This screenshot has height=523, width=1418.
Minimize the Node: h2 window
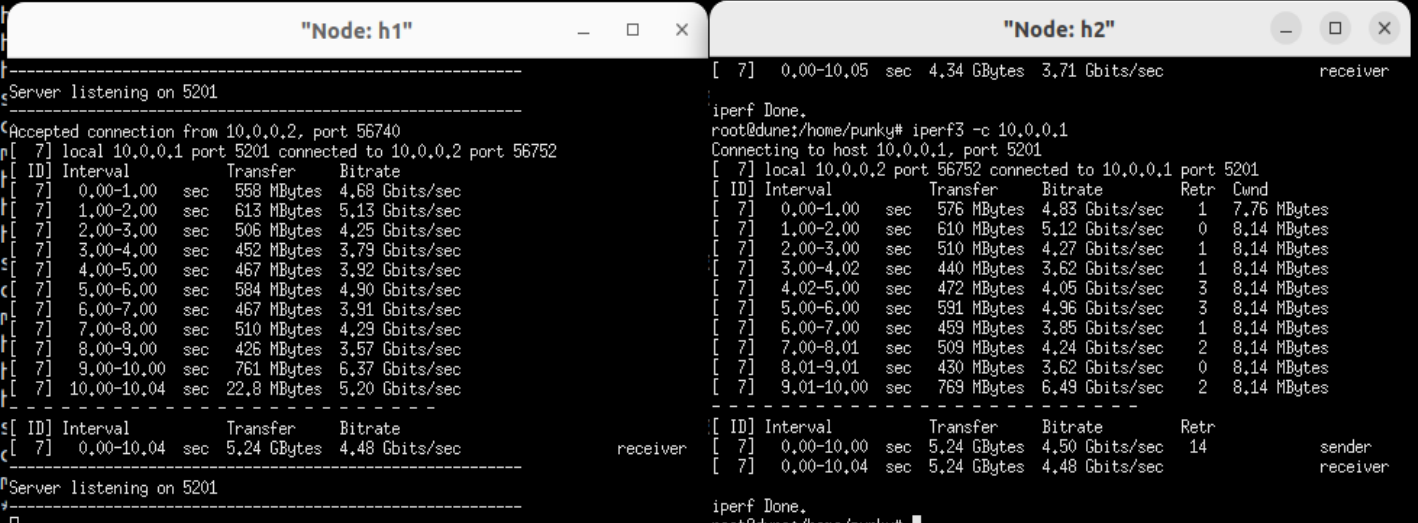pos(1289,29)
